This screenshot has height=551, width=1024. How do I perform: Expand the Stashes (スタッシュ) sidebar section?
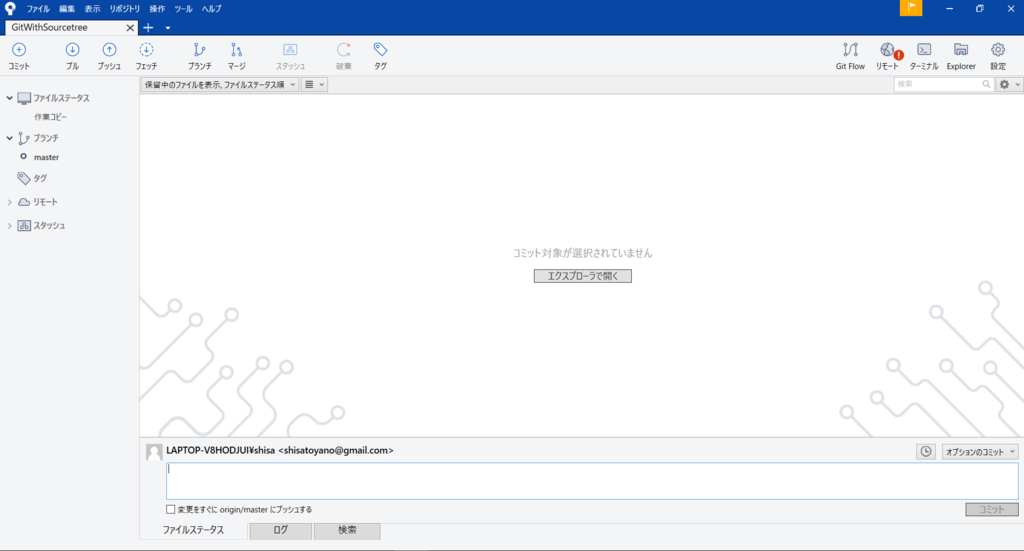pyautogui.click(x=9, y=226)
